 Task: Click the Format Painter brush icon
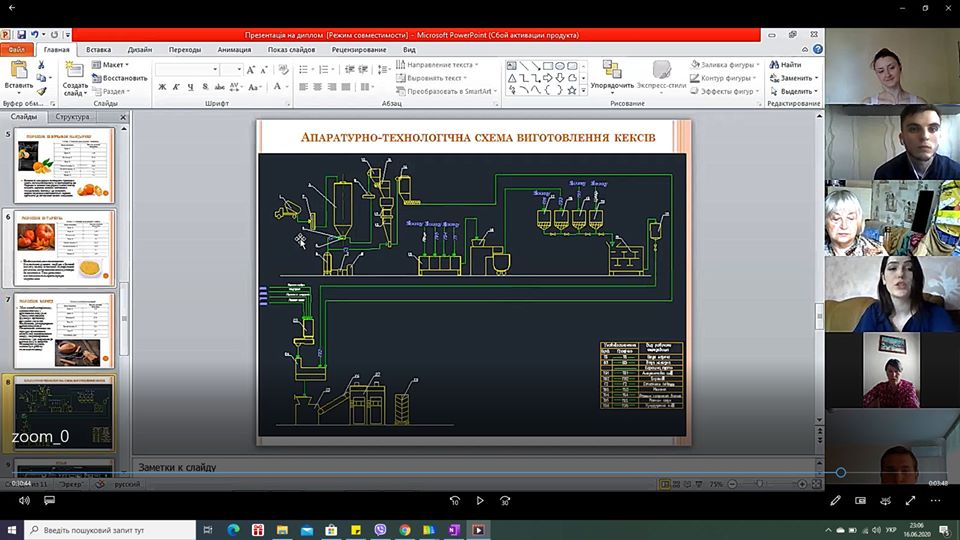(42, 92)
